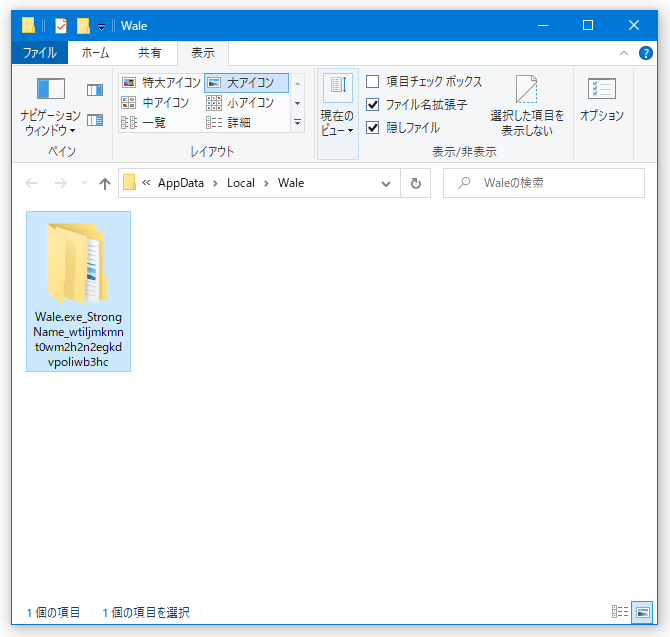The height and width of the screenshot is (637, 670).
Task: Refresh the Wale folder
Action: pos(415,184)
